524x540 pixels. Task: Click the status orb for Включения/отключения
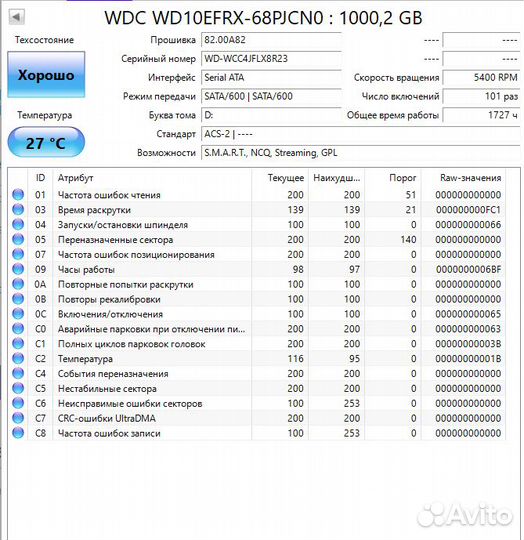pos(18,314)
